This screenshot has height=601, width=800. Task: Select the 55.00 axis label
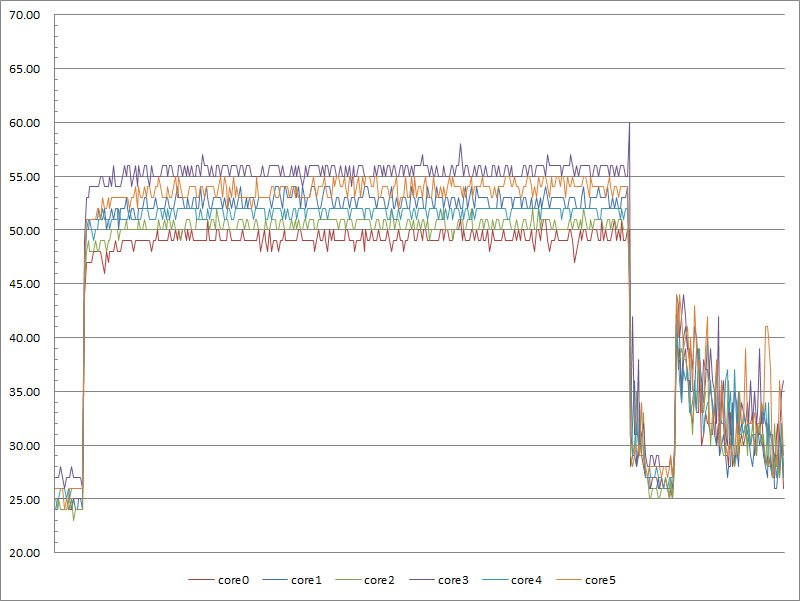point(24,177)
